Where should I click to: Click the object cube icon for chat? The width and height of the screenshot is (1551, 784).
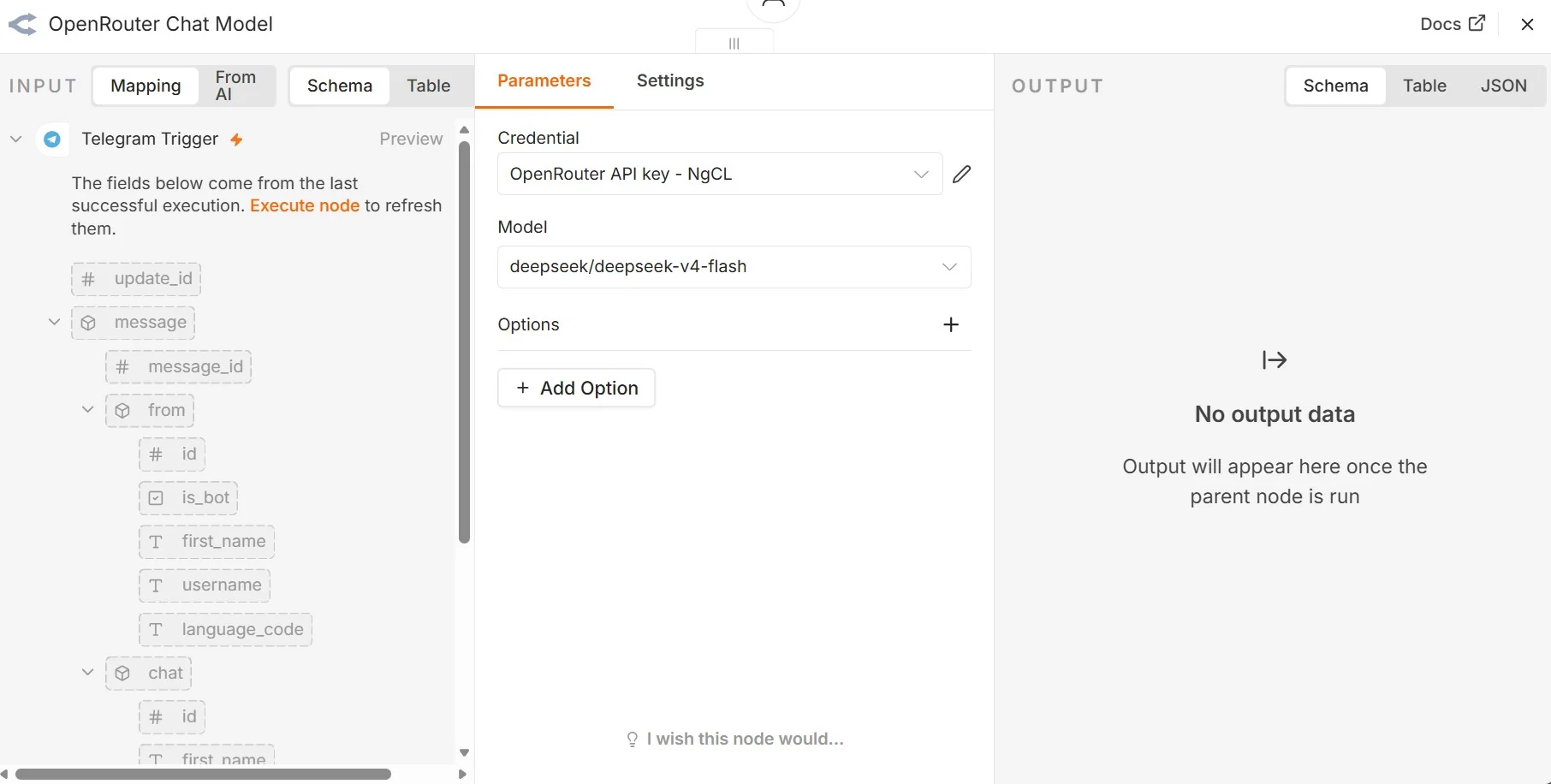coord(122,674)
